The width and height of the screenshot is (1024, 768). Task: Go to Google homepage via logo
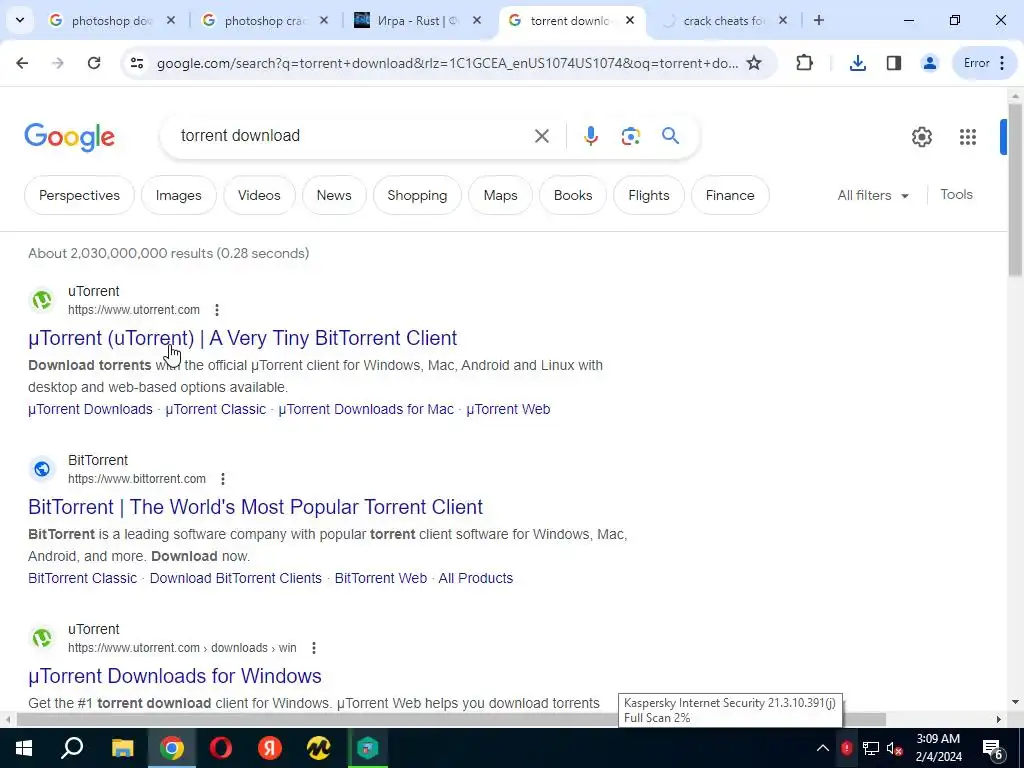(x=70, y=136)
